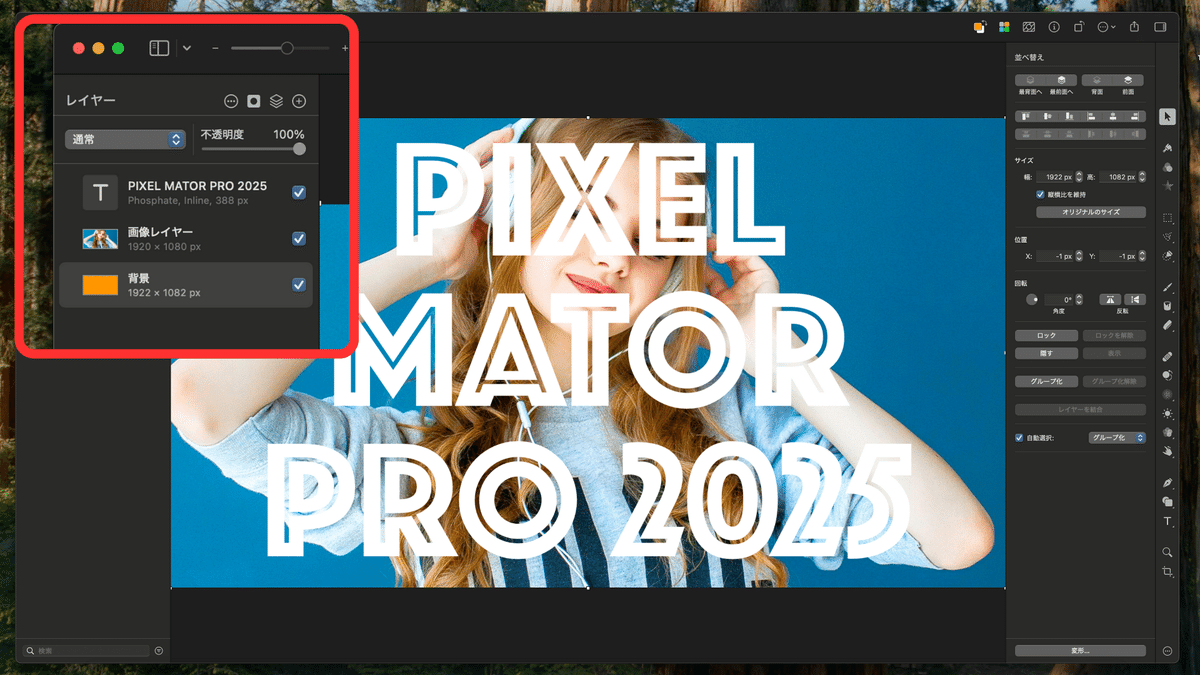Toggle the right tool options sidebar icon

pyautogui.click(x=1162, y=27)
